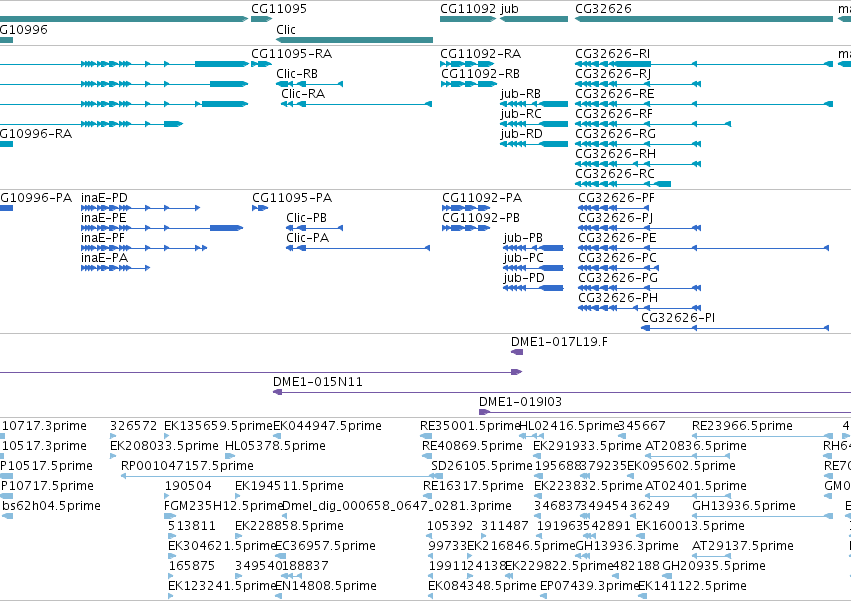Screen dimensions: 851x601
Task: Click EST GH20935.5prime
Action: [714, 566]
